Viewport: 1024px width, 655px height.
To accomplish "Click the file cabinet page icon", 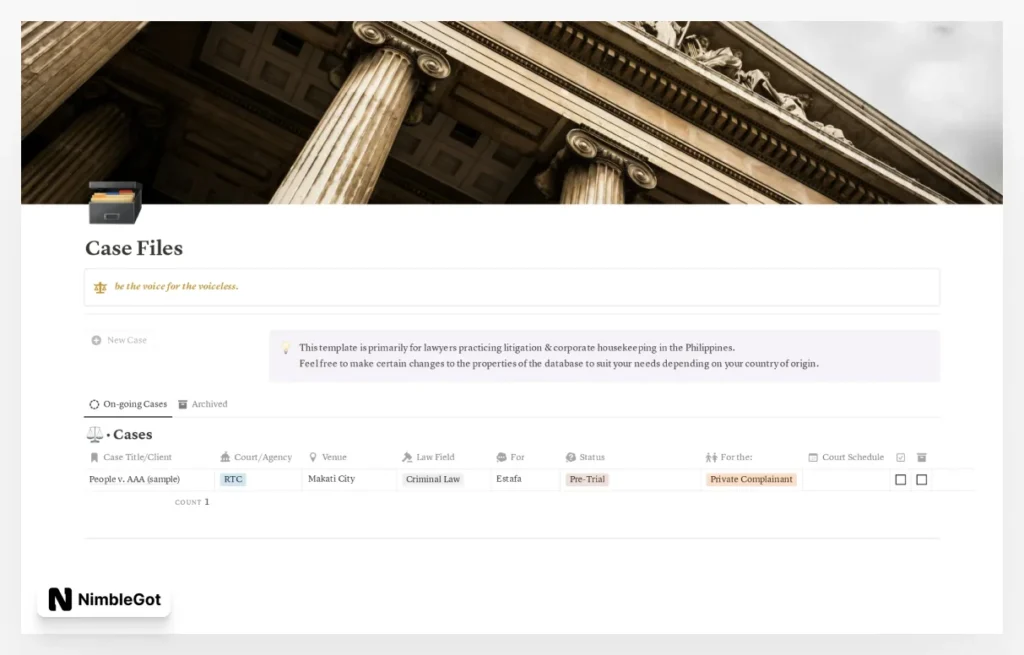I will pos(114,203).
